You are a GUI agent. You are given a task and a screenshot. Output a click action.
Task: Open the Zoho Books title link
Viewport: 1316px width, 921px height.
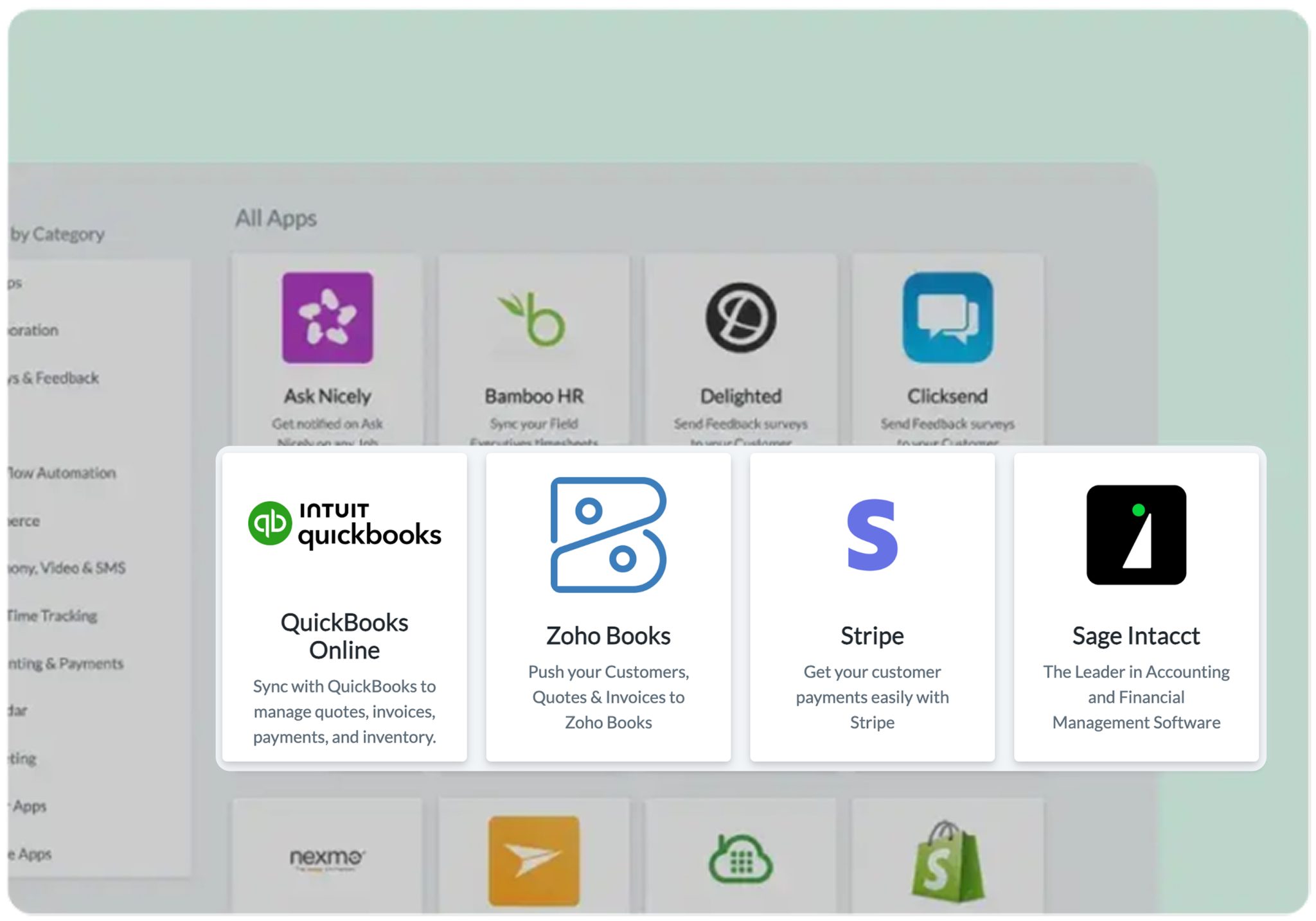tap(608, 636)
